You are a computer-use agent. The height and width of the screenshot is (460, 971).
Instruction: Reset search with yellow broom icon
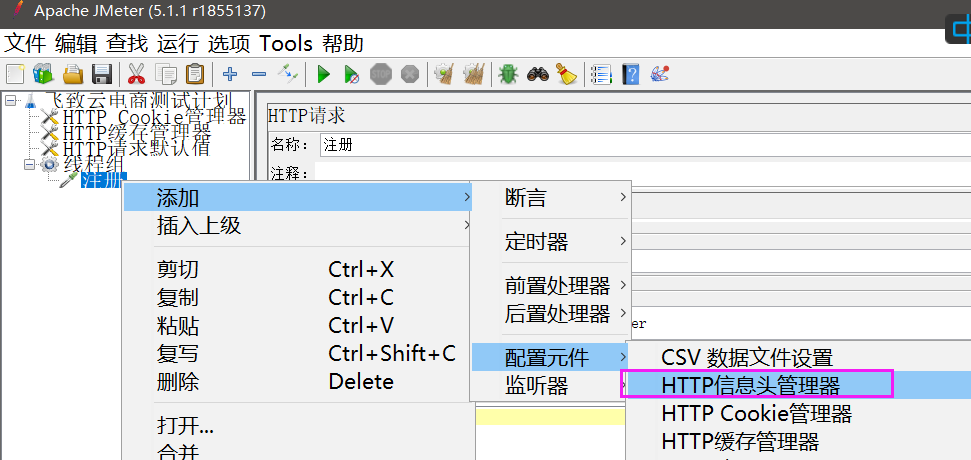point(566,75)
